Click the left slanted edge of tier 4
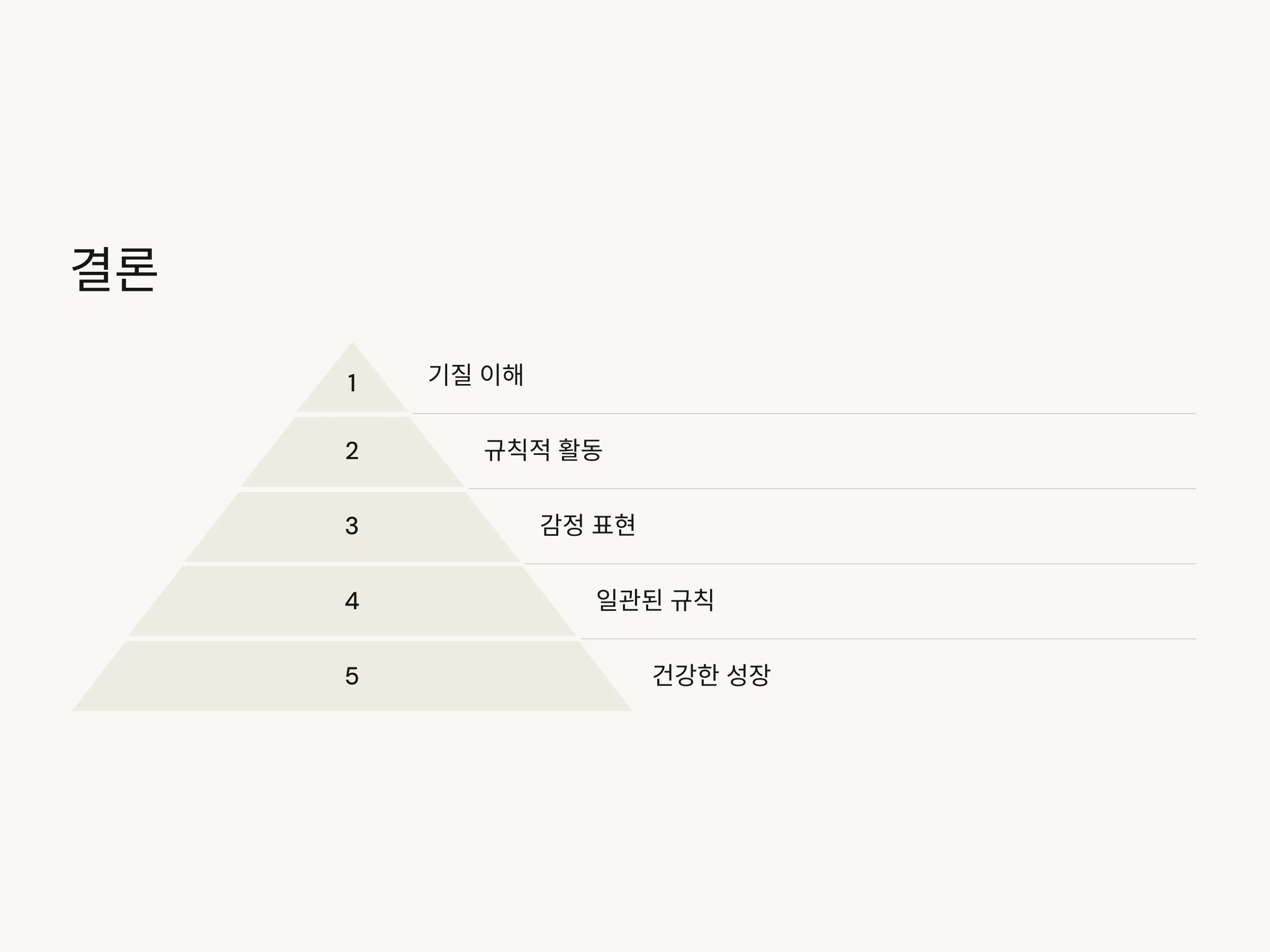 coord(156,601)
